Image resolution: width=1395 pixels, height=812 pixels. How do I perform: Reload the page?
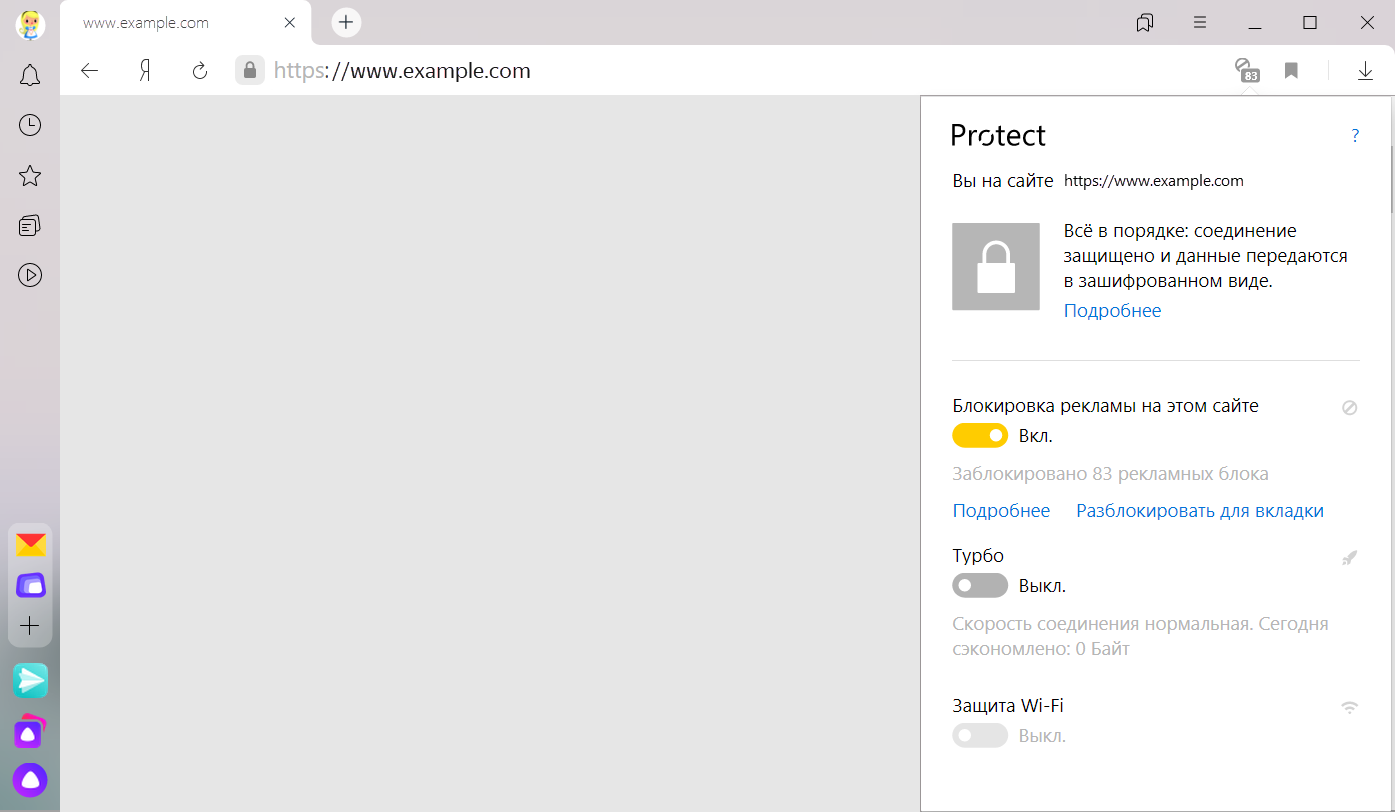pyautogui.click(x=199, y=70)
